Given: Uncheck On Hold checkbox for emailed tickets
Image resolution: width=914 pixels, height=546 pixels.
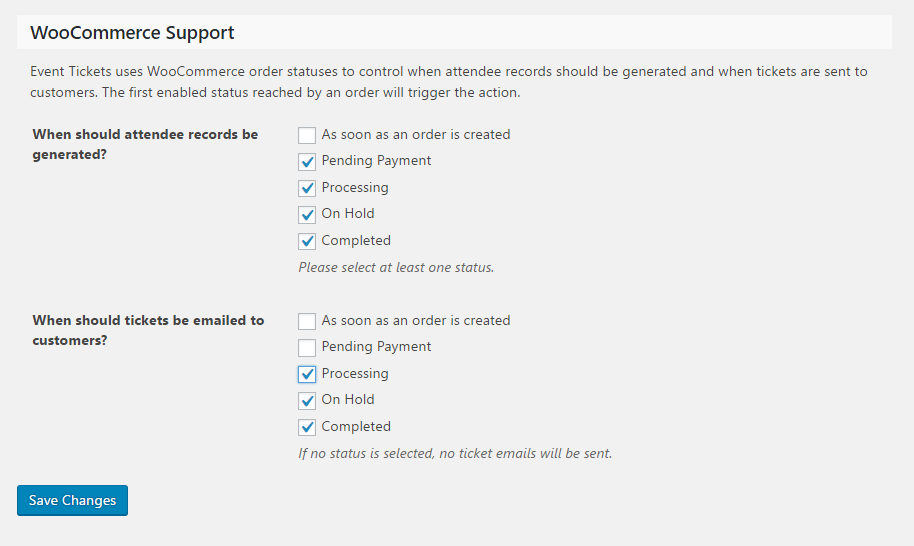Looking at the screenshot, I should 307,400.
